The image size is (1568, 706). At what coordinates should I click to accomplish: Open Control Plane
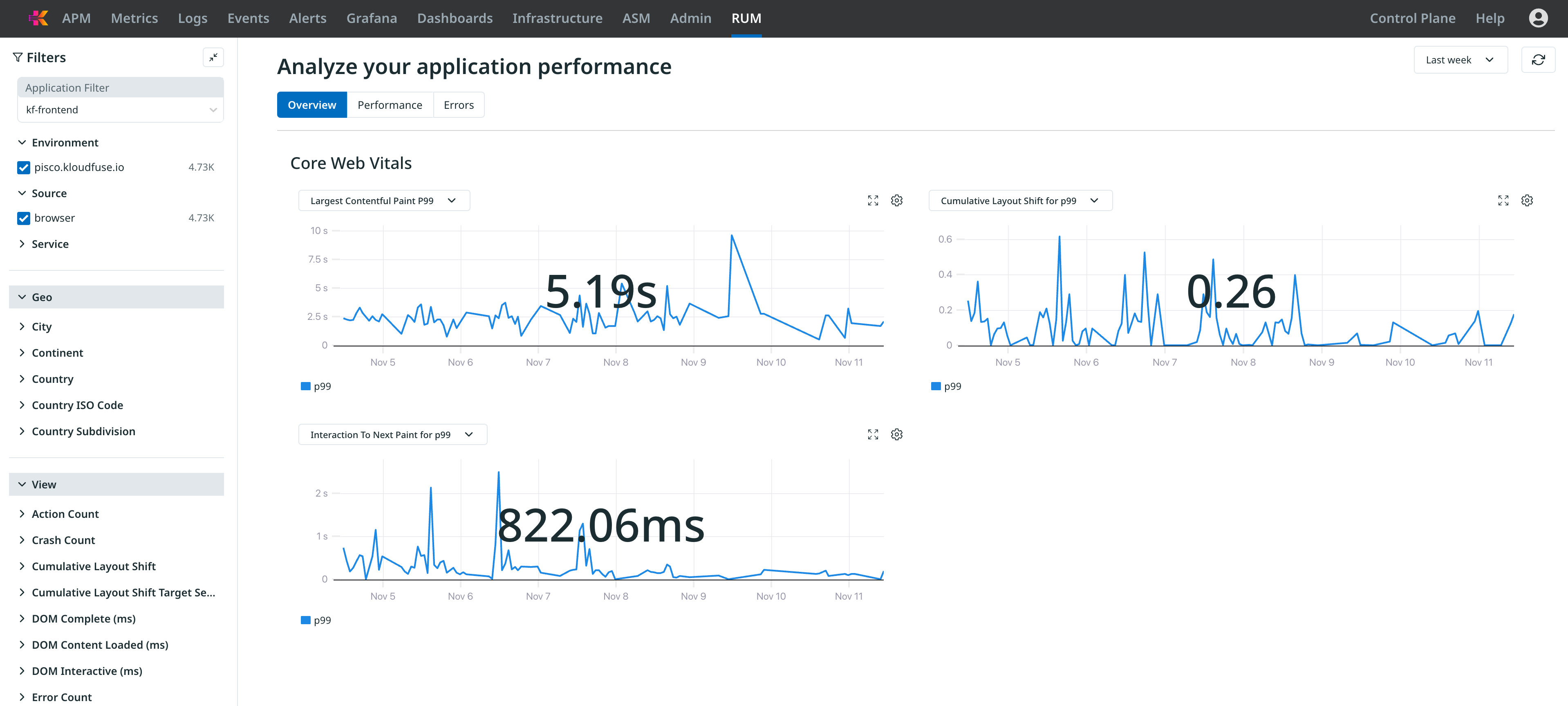pos(1412,18)
